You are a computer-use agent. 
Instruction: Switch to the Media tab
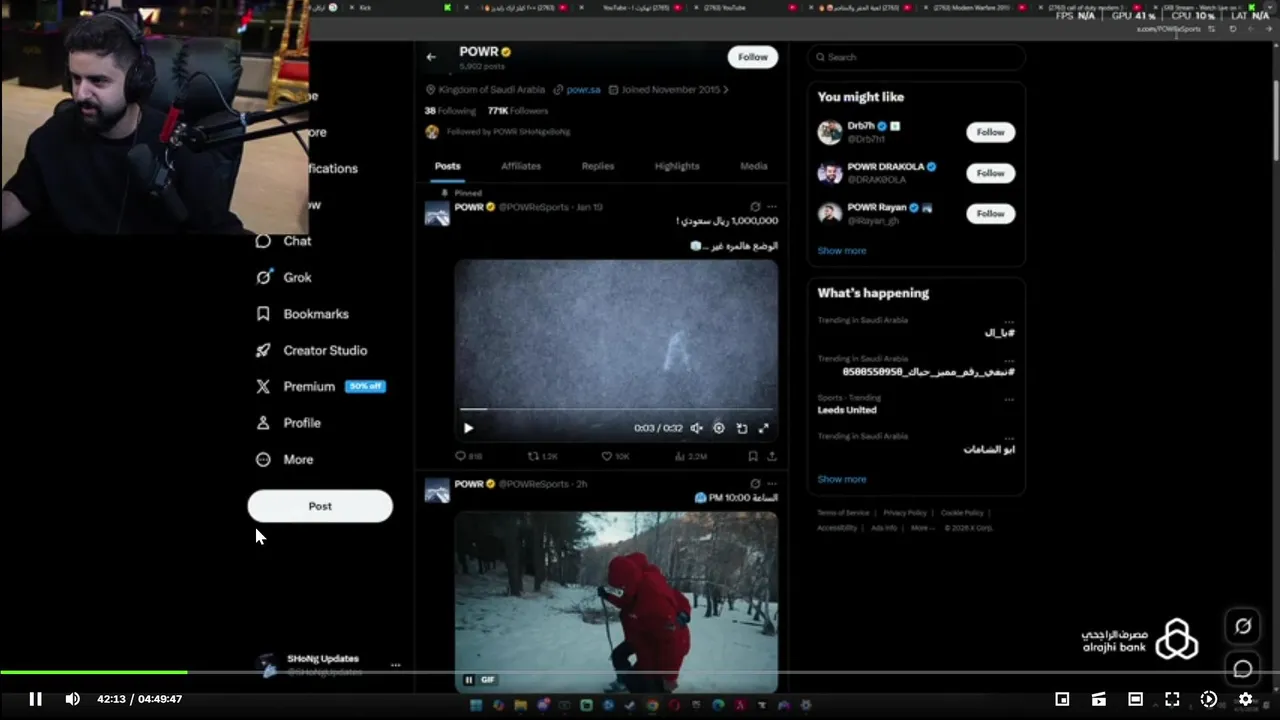point(754,166)
